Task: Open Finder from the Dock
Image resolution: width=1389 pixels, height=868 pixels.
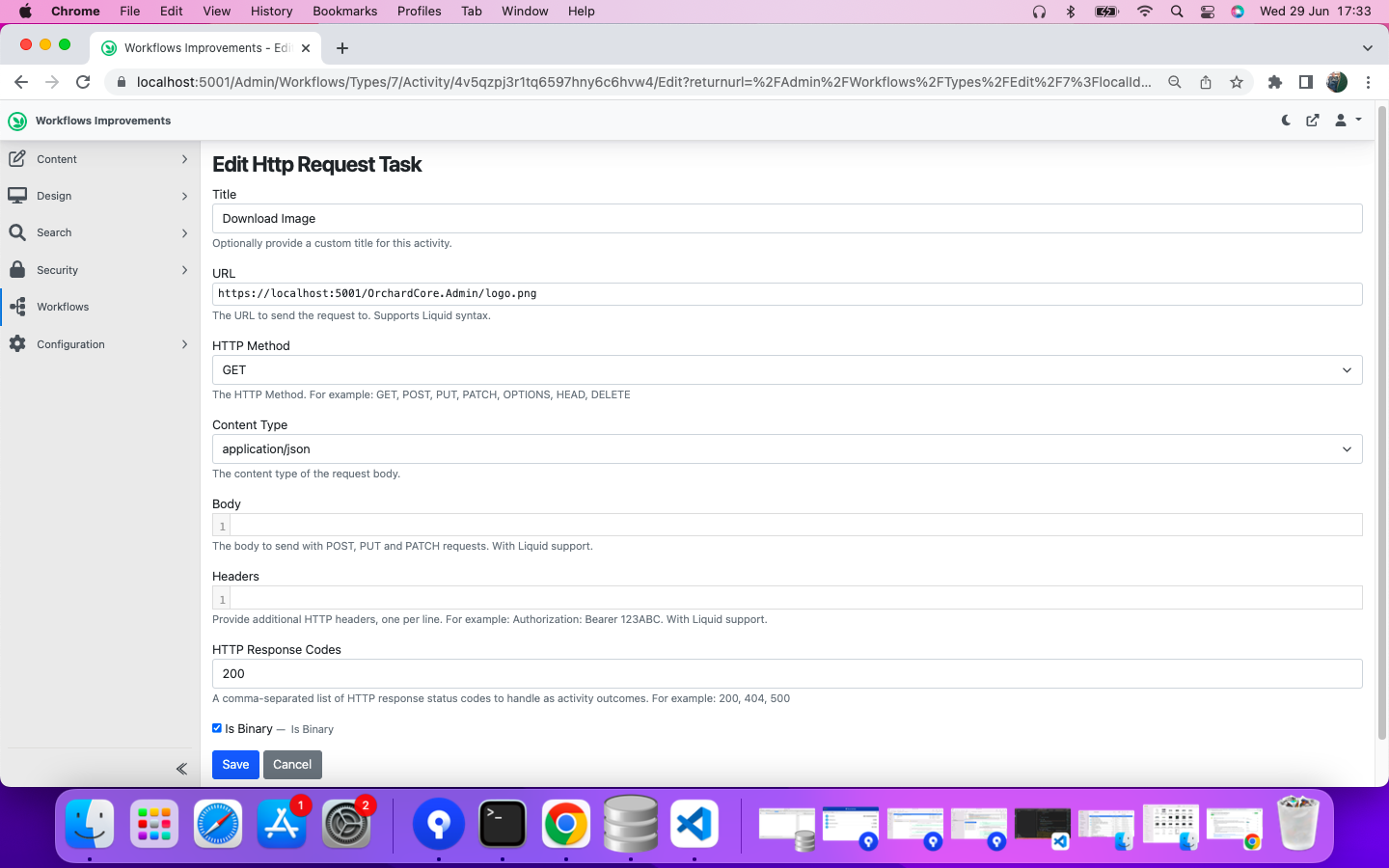Action: tap(90, 824)
